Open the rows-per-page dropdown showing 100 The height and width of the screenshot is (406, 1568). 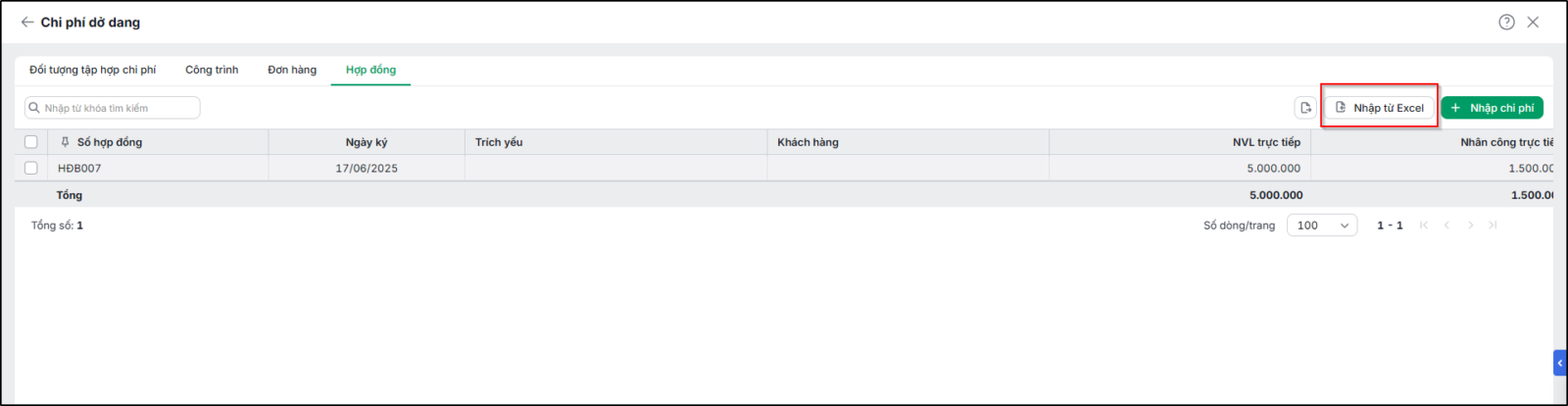pyautogui.click(x=1322, y=226)
